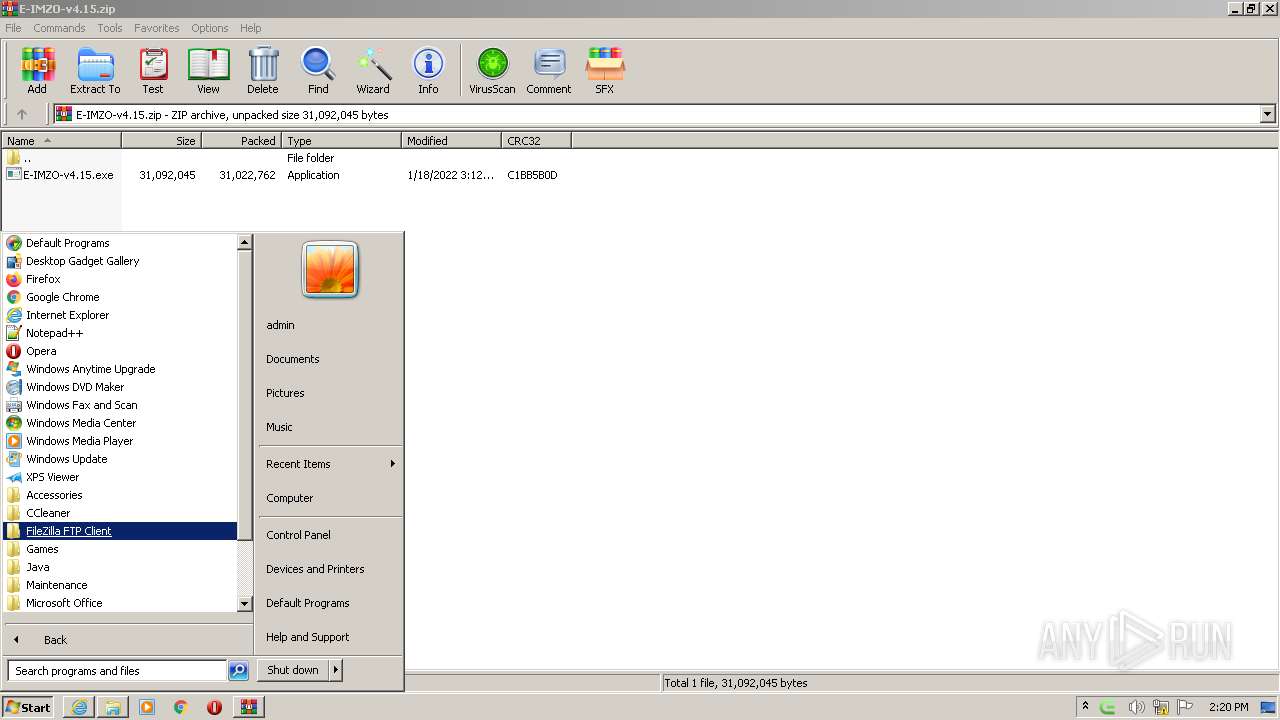This screenshot has height=720, width=1280.
Task: Open Windows Fax and Scan entry
Action: pyautogui.click(x=120, y=405)
